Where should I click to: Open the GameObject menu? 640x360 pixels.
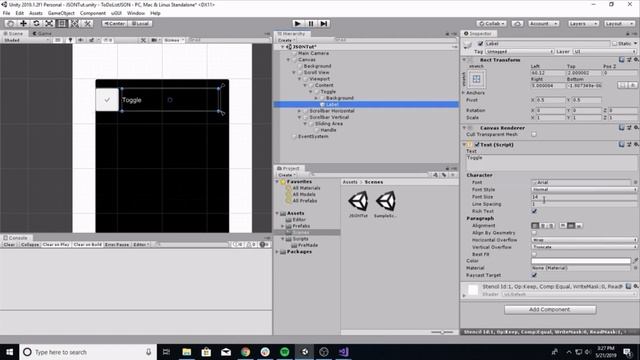[x=61, y=13]
